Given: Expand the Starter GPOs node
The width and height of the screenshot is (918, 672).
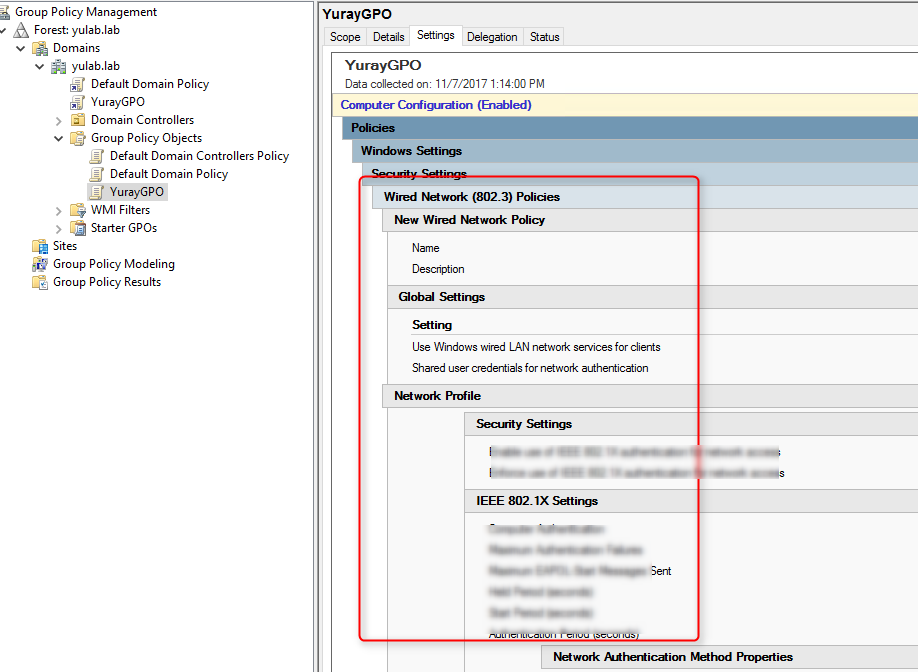Looking at the screenshot, I should click(59, 228).
